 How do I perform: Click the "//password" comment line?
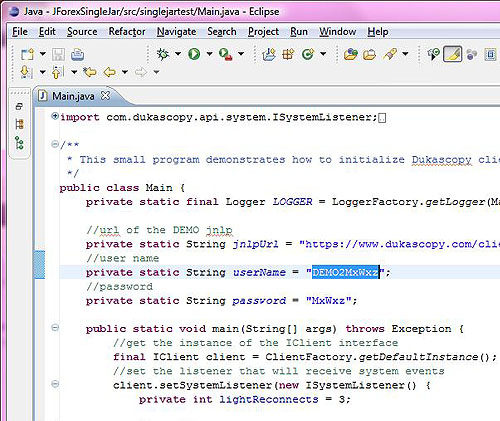[119, 287]
